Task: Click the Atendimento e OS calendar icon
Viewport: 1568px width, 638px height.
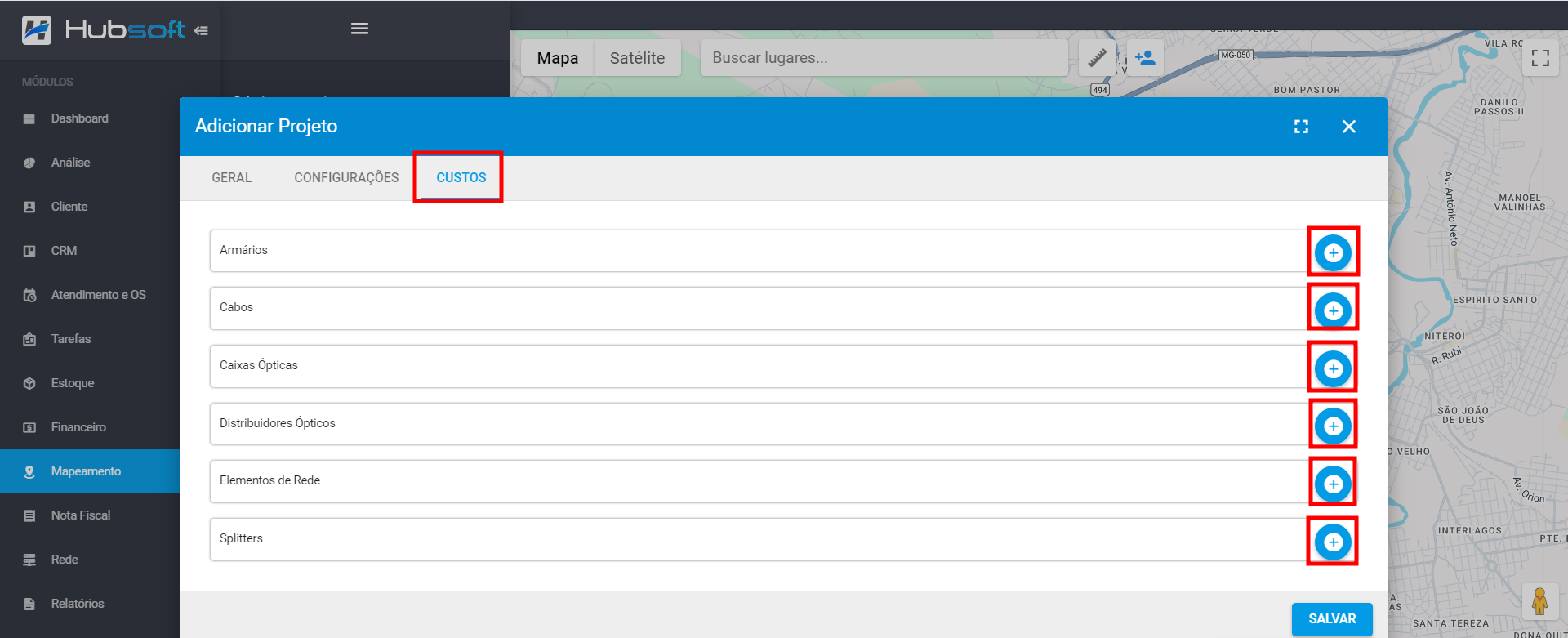Action: point(29,296)
